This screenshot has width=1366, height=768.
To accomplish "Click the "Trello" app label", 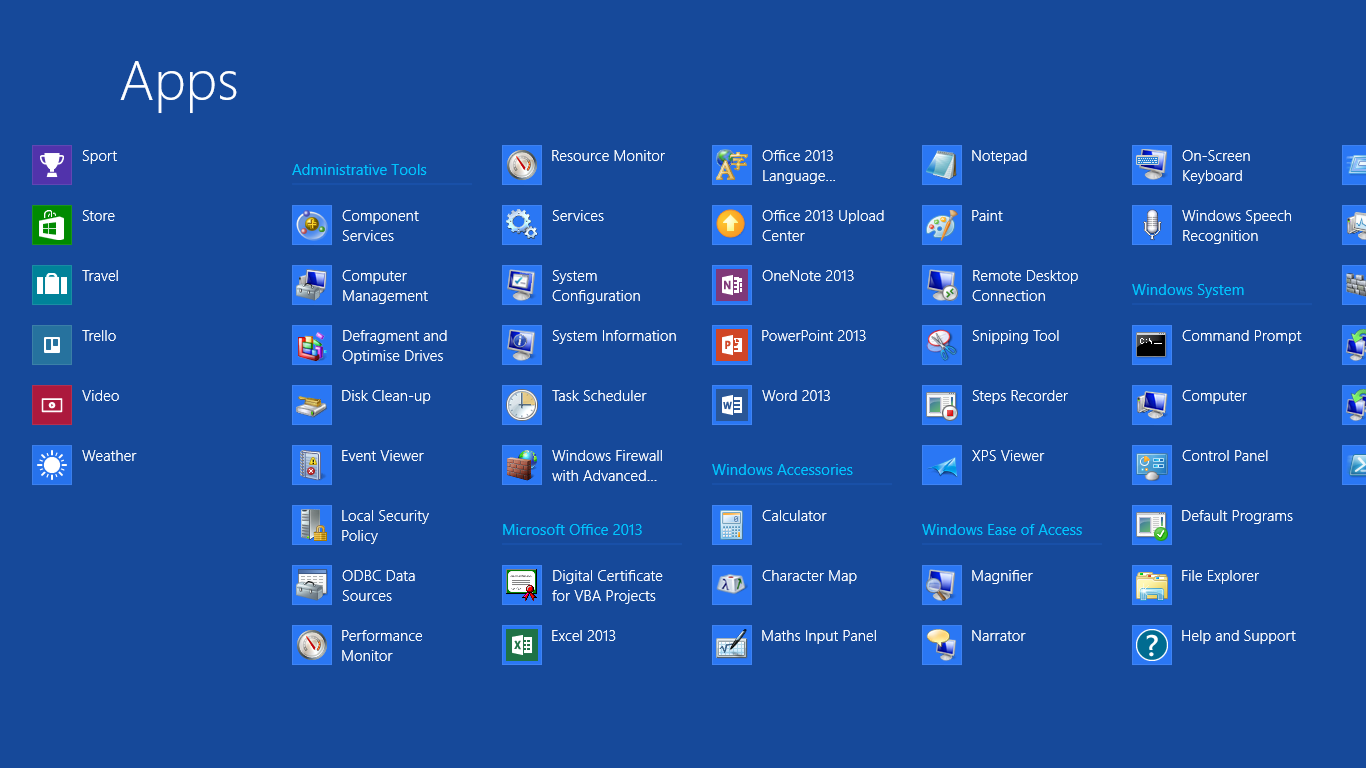I will coord(99,336).
